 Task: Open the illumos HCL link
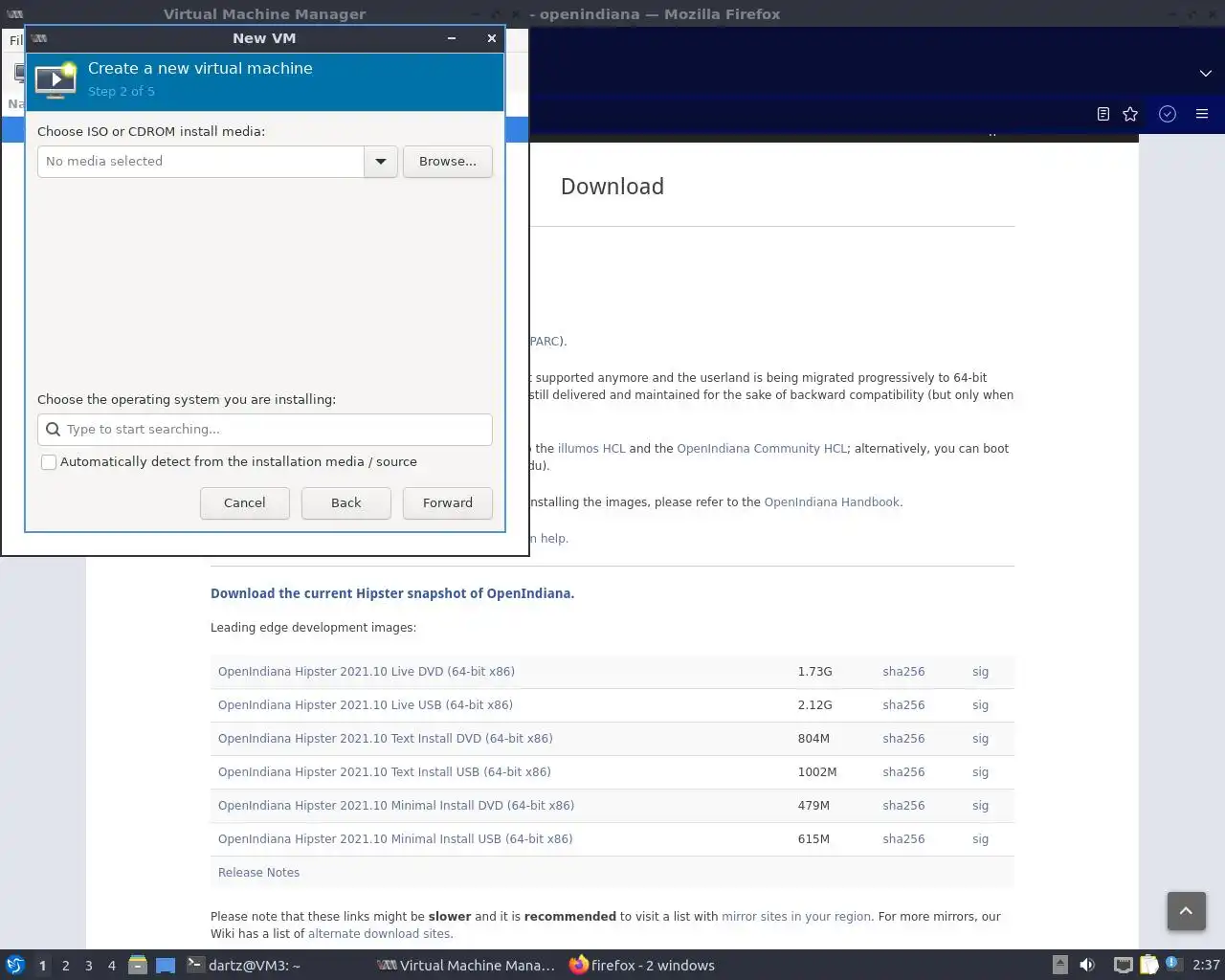(591, 449)
